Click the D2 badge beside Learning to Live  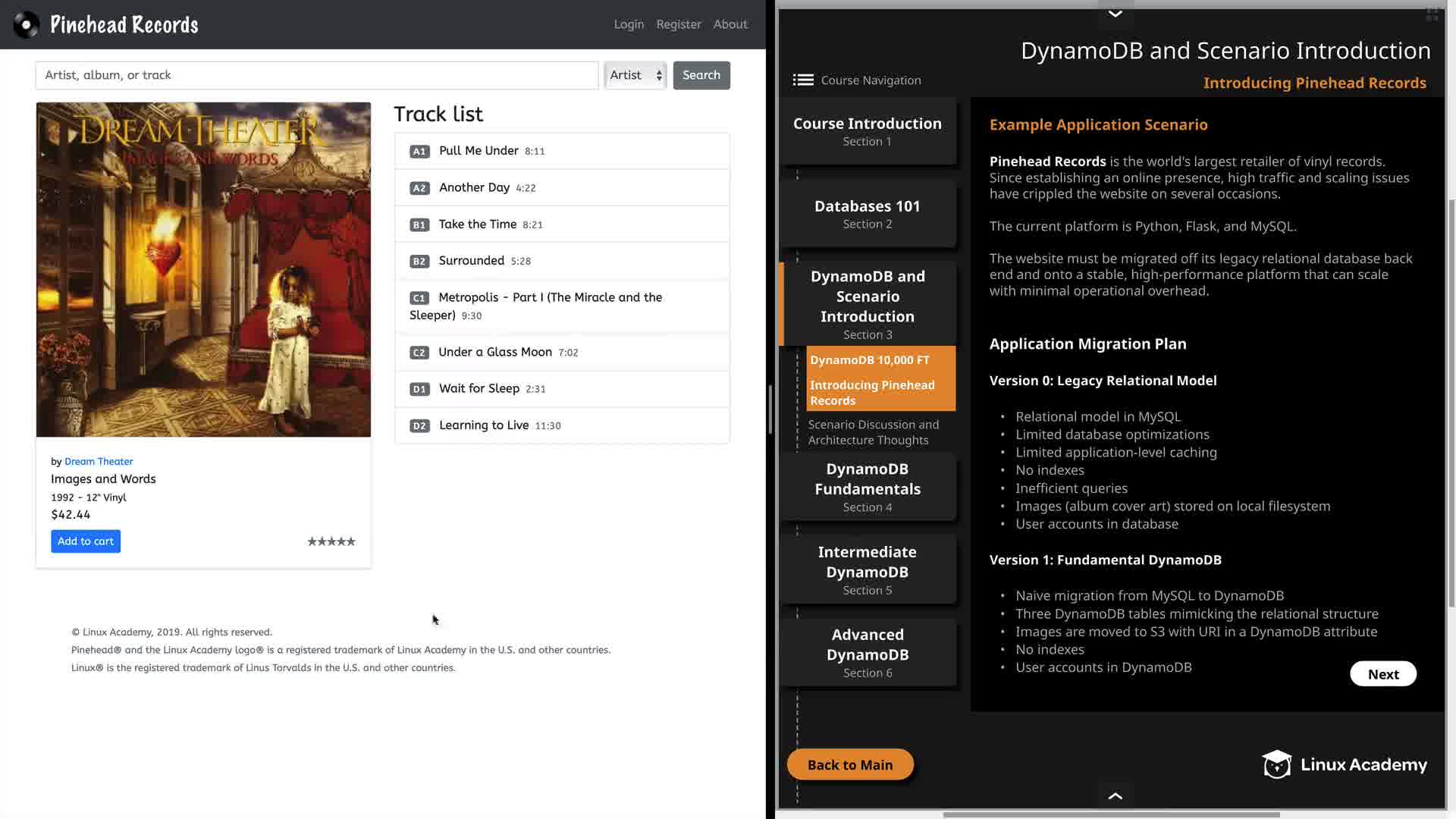click(x=419, y=426)
